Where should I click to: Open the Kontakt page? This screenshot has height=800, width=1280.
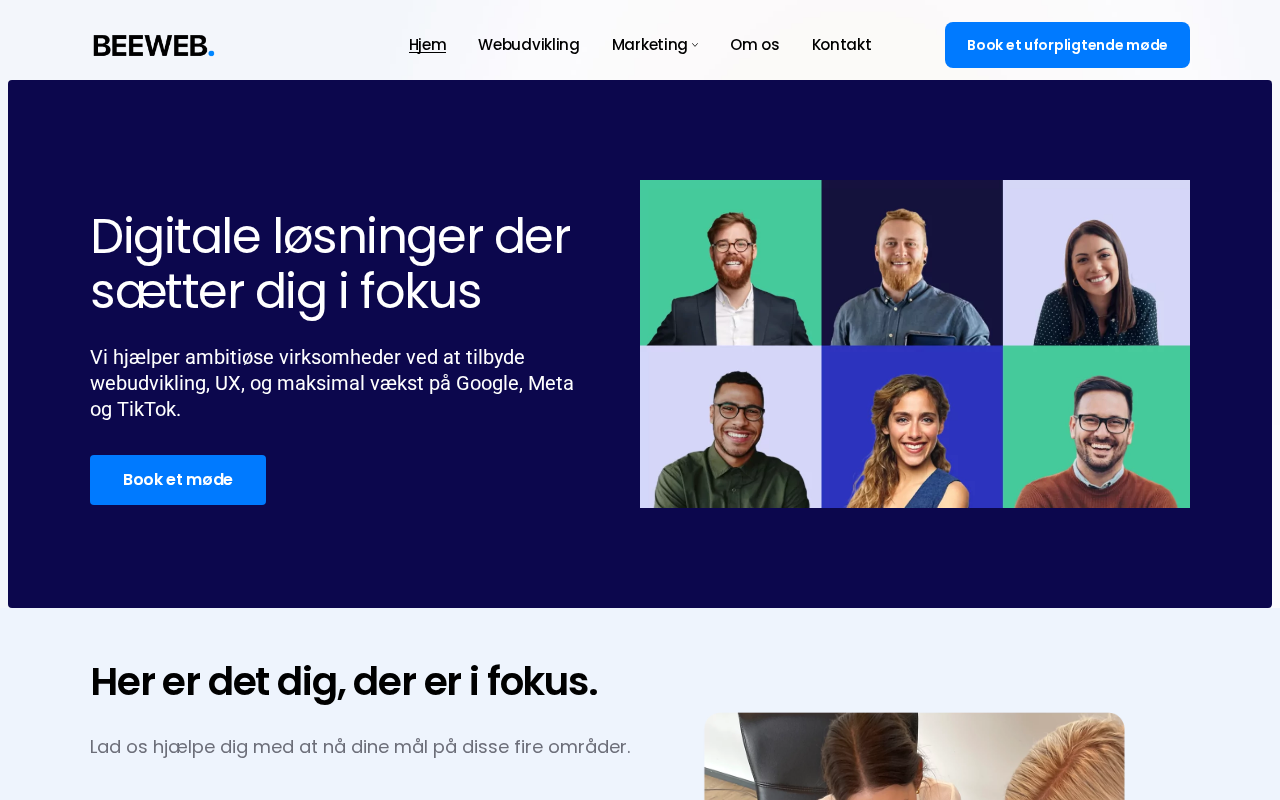[x=841, y=45]
